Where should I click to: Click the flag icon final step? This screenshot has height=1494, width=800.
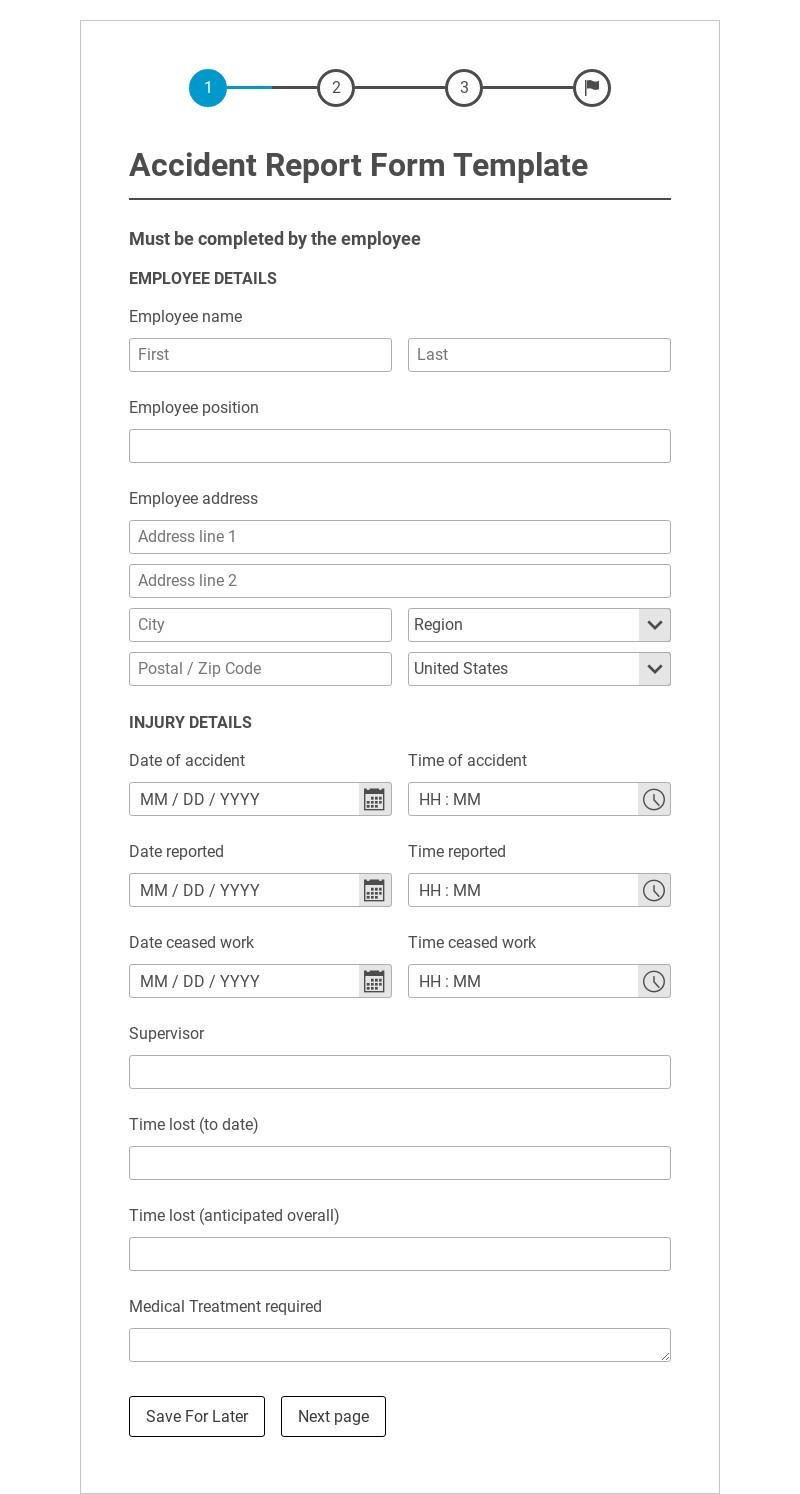592,88
